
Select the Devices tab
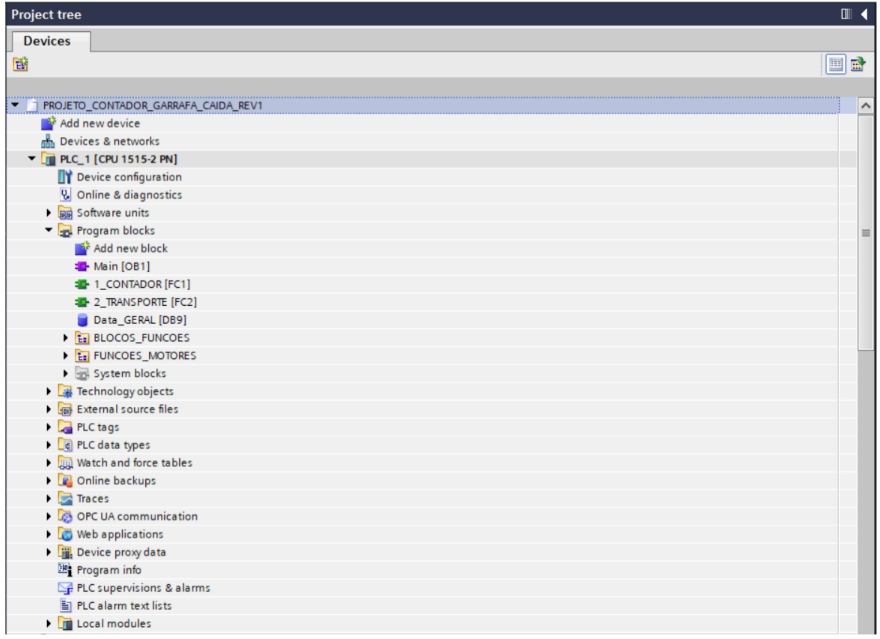click(47, 41)
